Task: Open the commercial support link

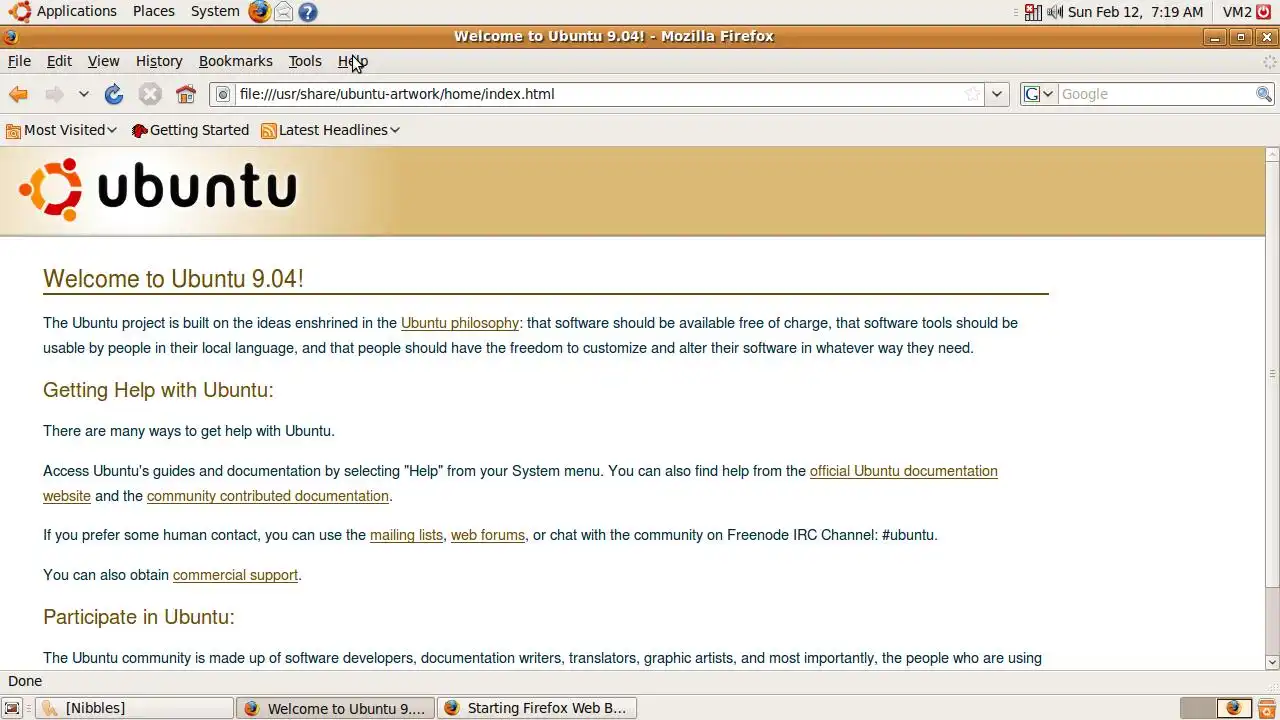Action: [x=235, y=575]
